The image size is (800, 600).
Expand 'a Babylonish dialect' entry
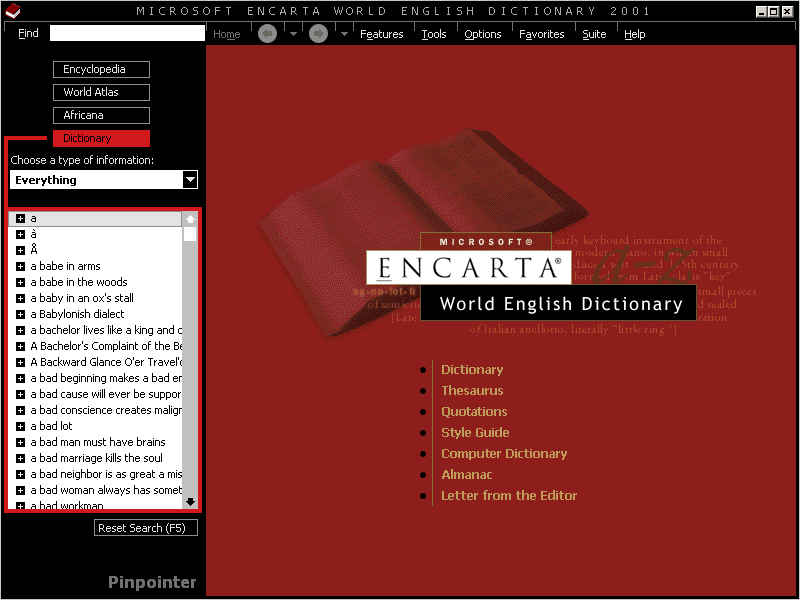point(20,314)
